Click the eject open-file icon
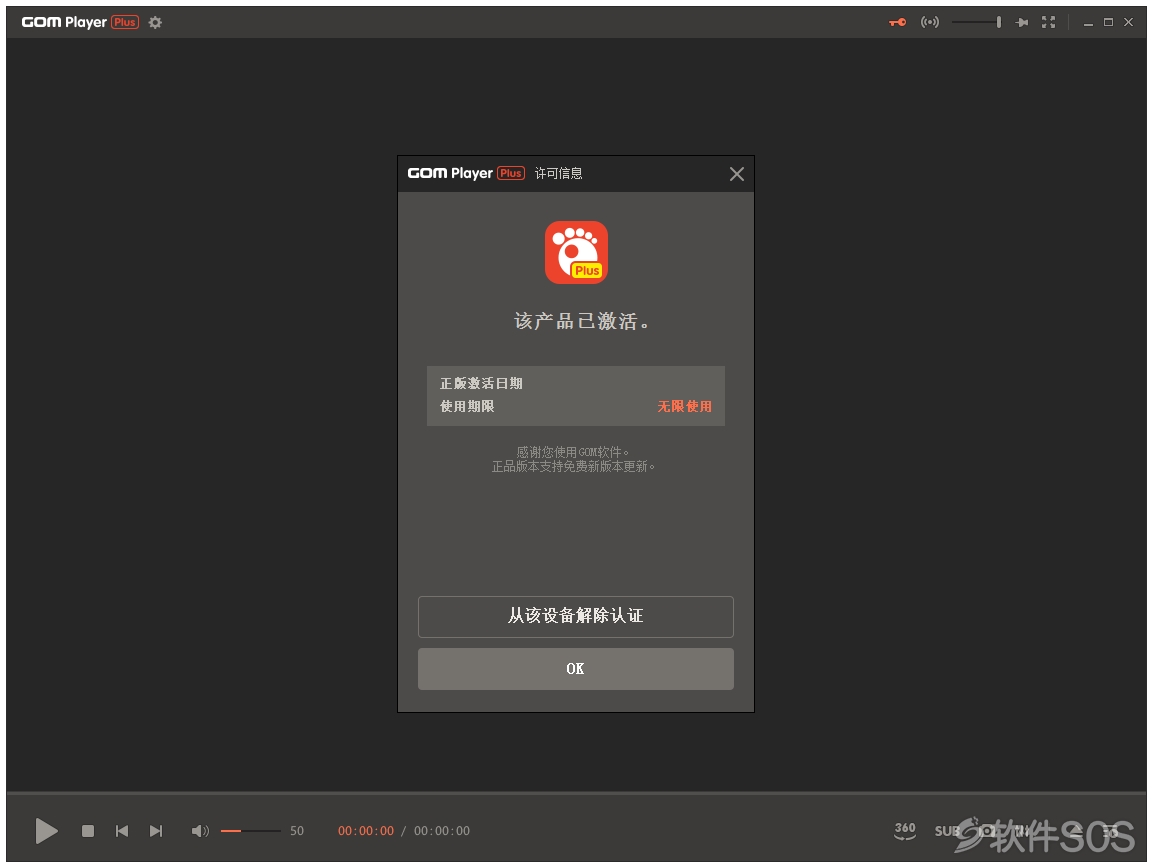1152x867 pixels. 1076,831
